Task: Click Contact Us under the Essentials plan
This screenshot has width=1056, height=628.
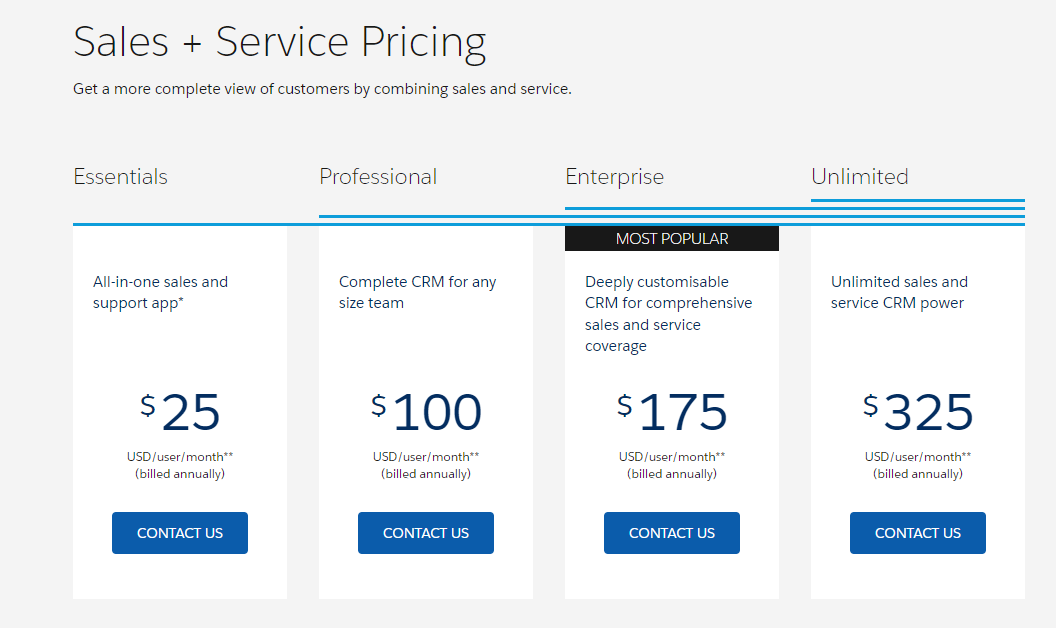Action: pyautogui.click(x=180, y=533)
